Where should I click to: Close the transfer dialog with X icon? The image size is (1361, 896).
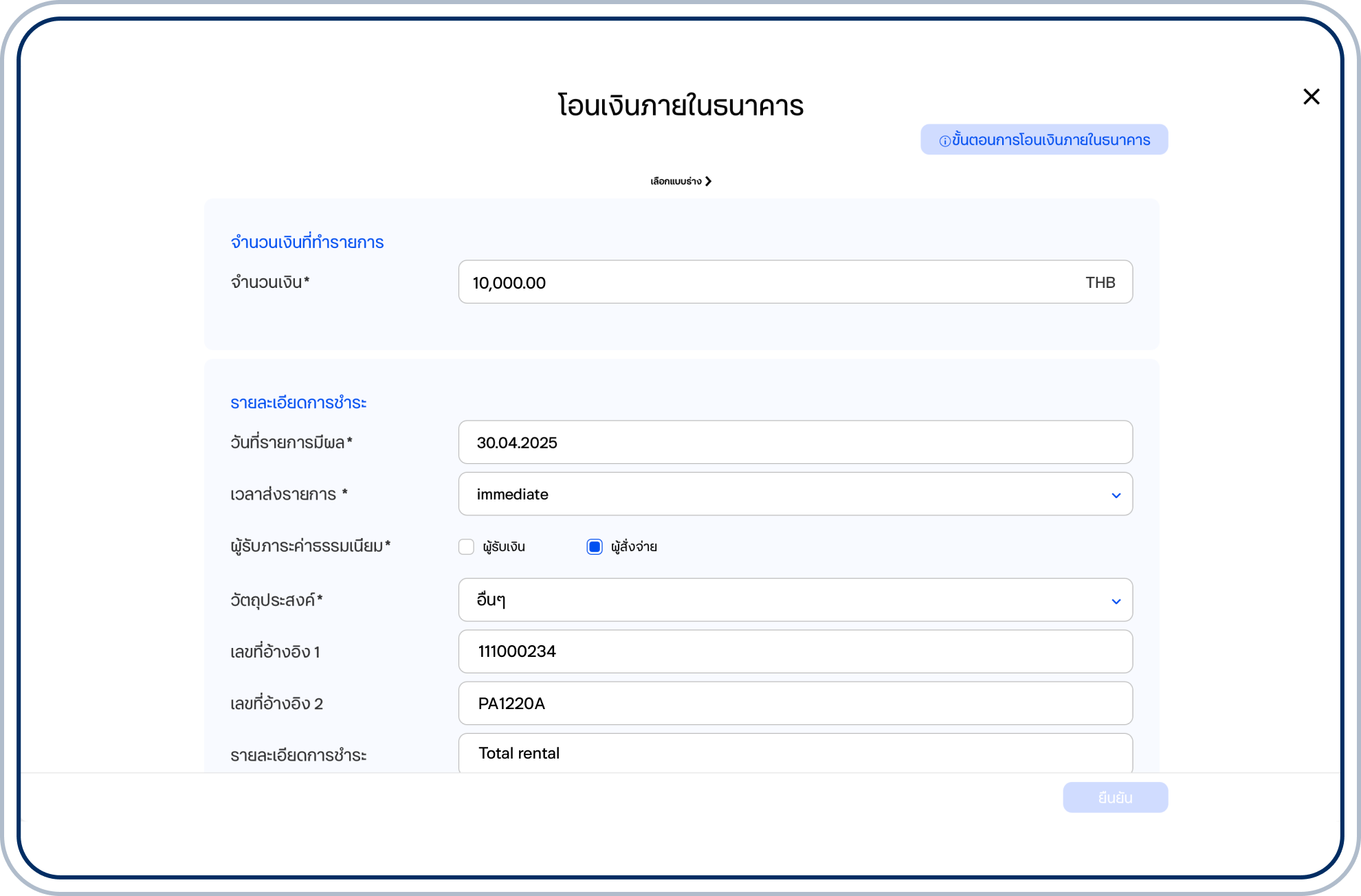(1311, 97)
